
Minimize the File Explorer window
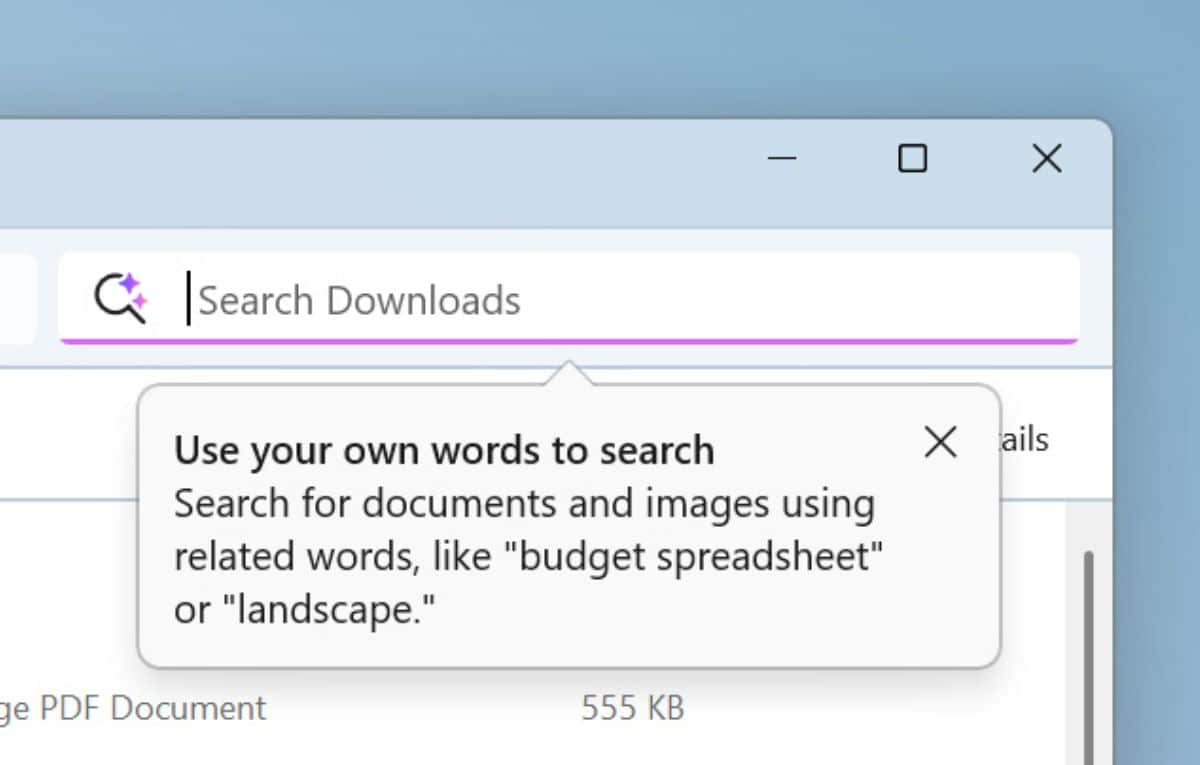[781, 159]
